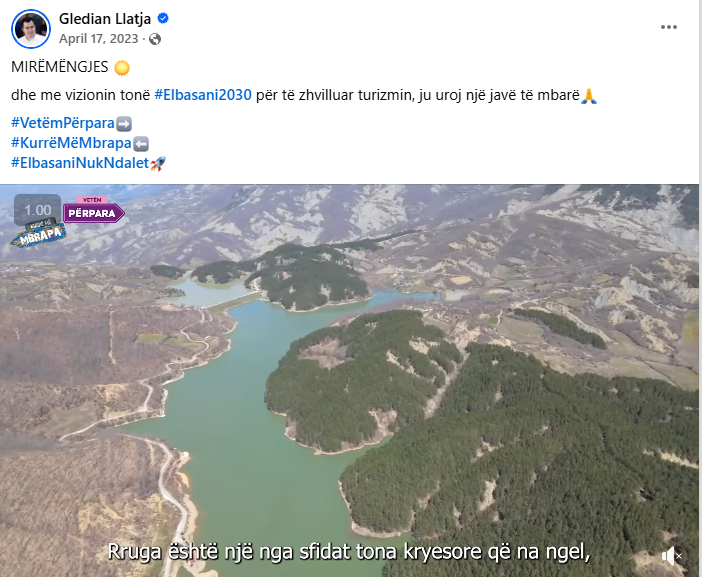Click the rocket emoji after ElbasaniNukNdalet

tap(158, 164)
